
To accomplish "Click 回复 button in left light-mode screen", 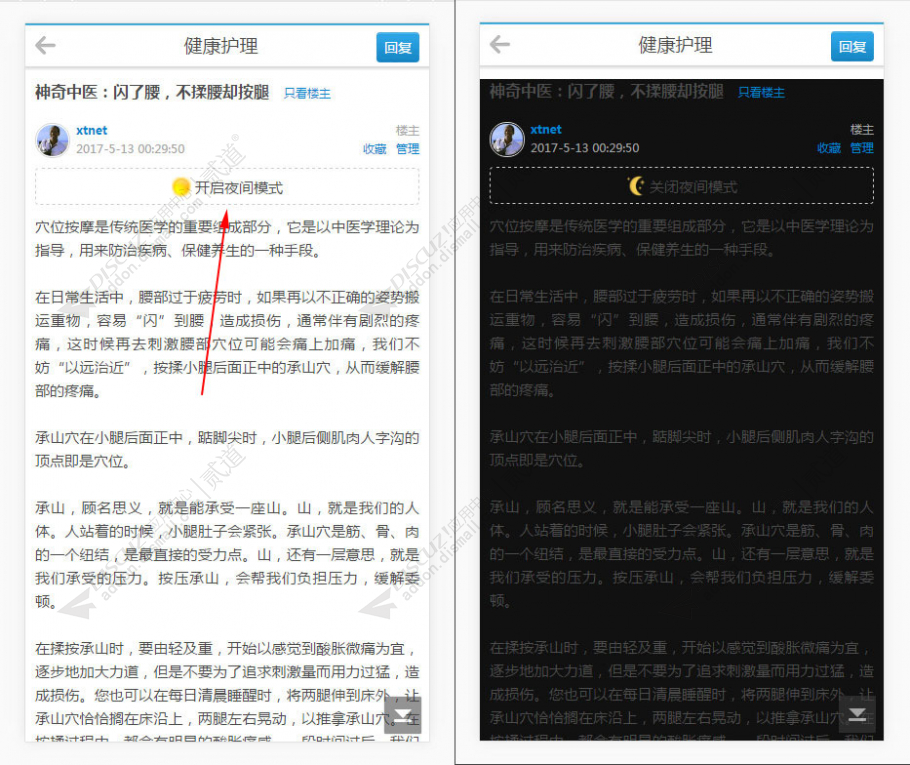I will 398,47.
